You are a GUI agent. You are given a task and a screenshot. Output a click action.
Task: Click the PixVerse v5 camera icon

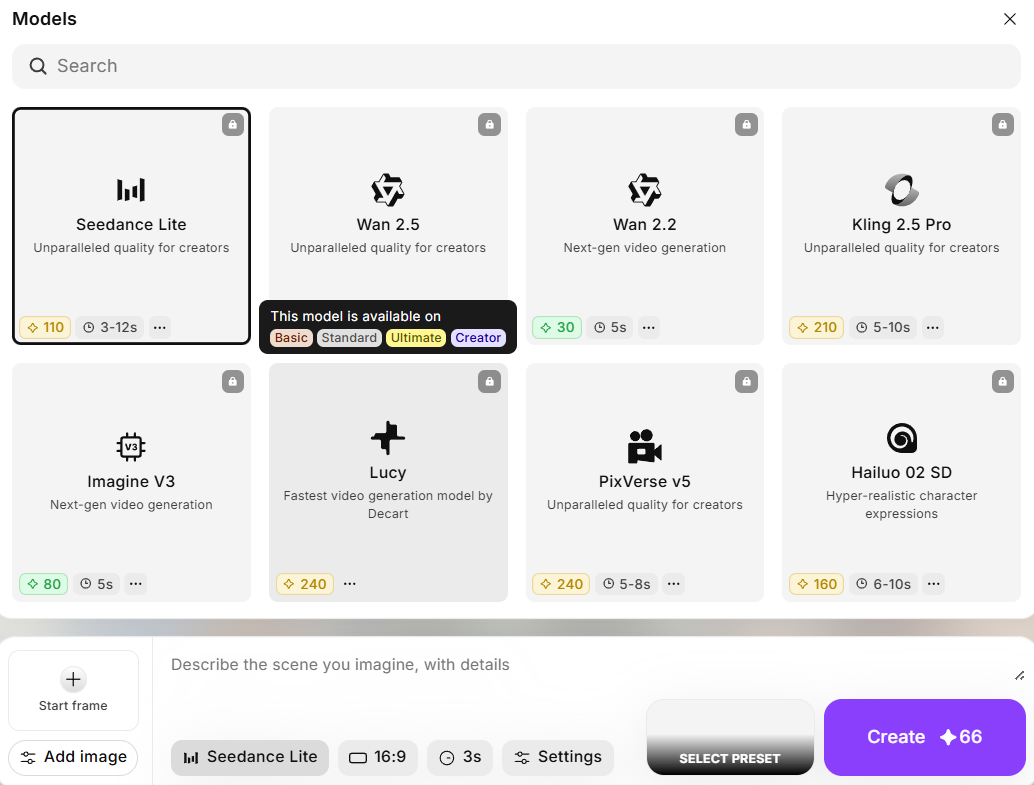(644, 446)
